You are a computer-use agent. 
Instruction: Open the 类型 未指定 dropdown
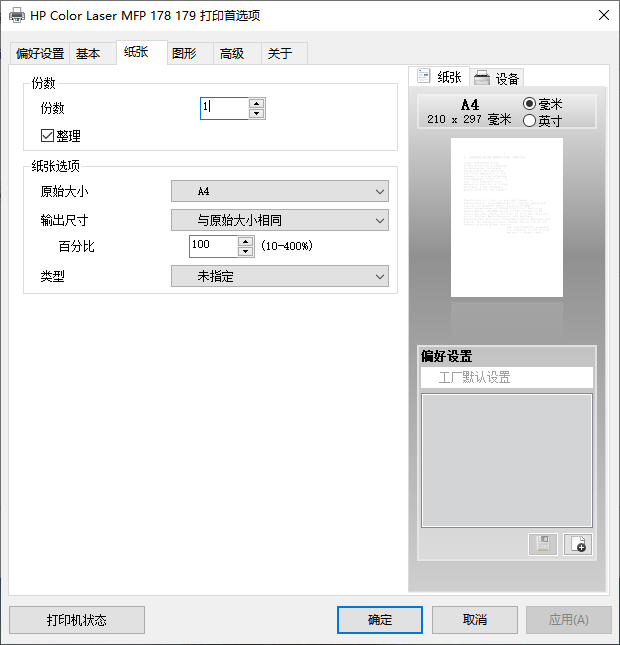pos(280,276)
